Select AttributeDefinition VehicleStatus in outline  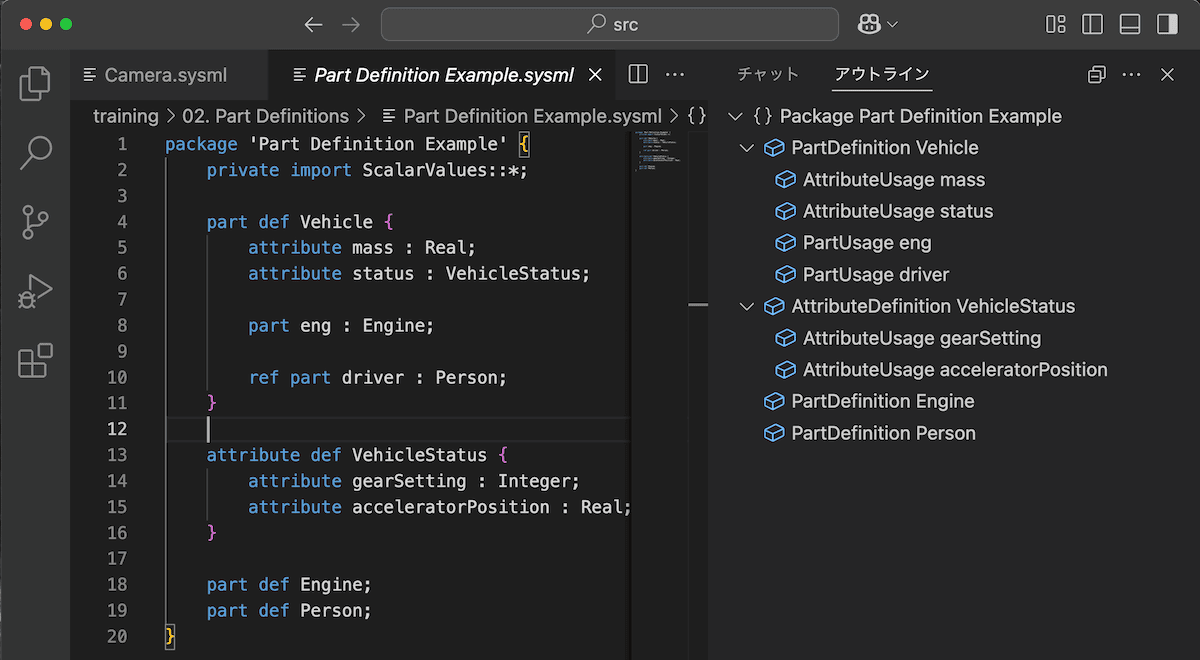click(933, 307)
